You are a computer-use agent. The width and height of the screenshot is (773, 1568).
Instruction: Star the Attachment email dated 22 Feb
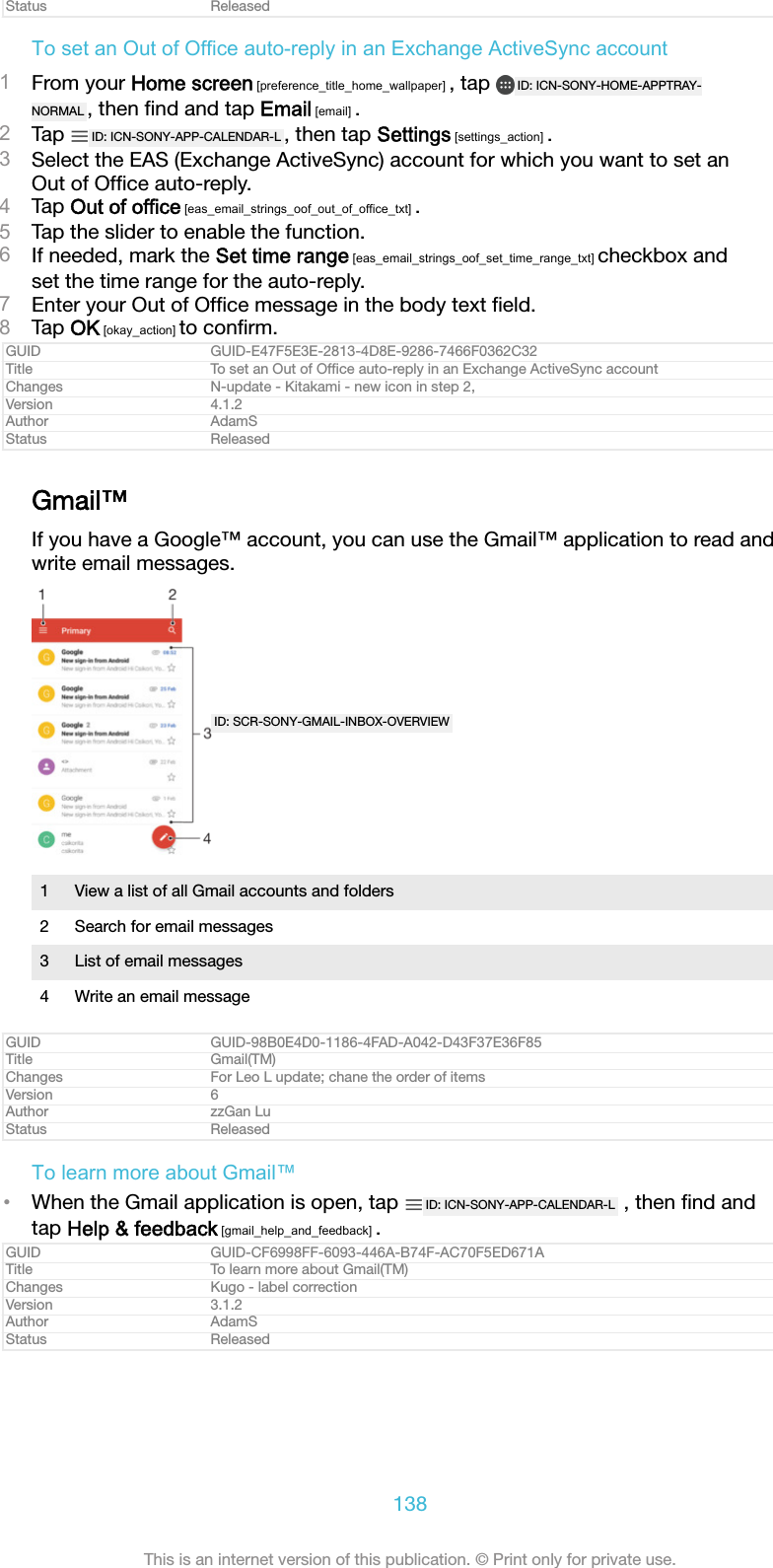pyautogui.click(x=172, y=777)
